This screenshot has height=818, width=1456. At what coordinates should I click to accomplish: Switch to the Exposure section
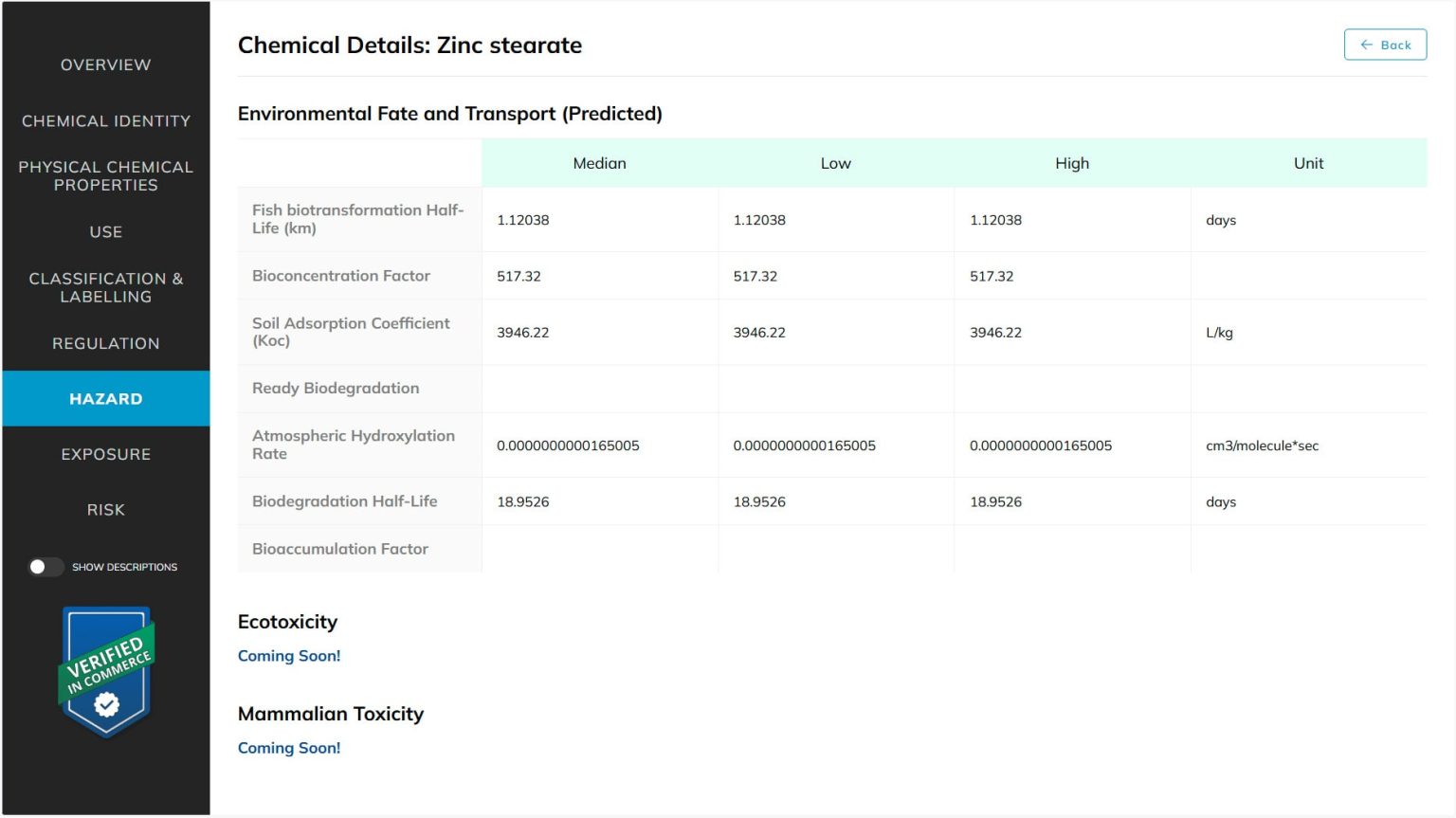coord(105,454)
